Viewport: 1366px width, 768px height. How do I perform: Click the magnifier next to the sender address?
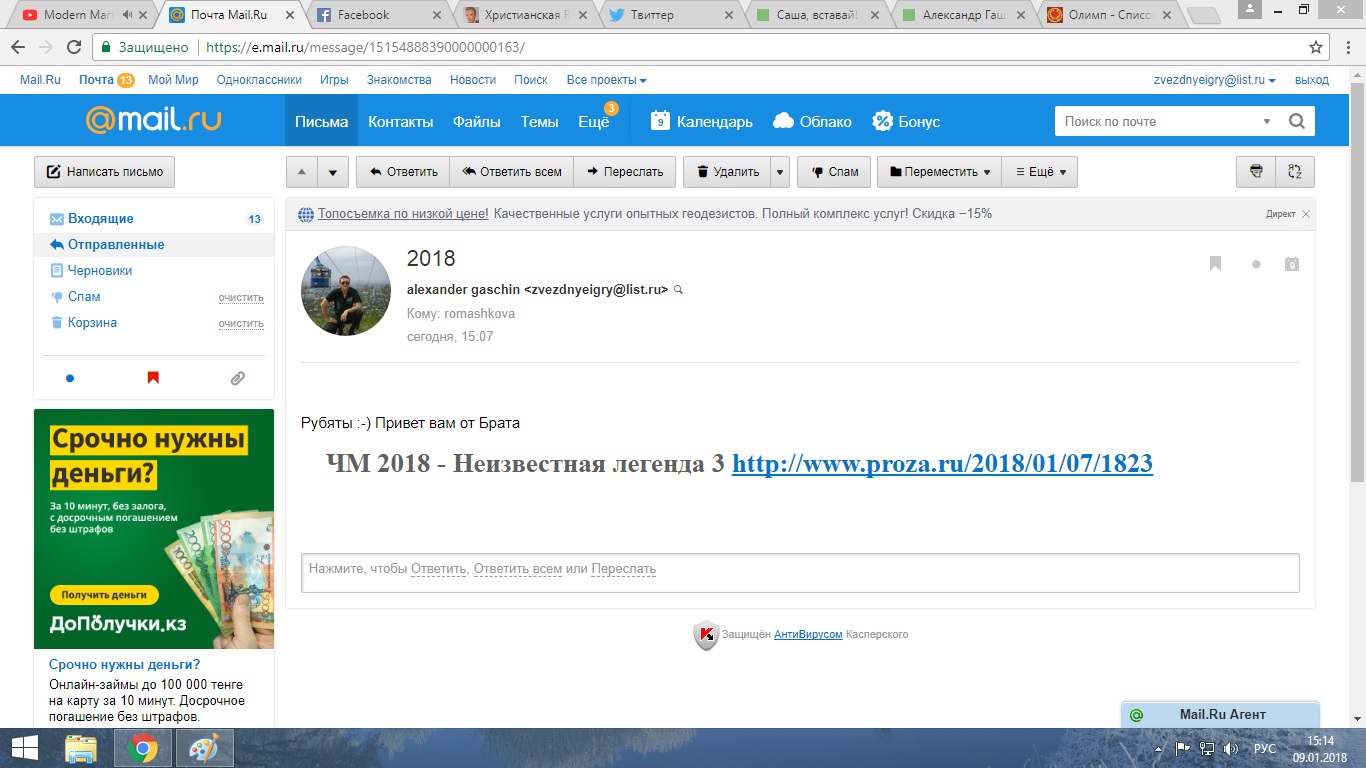tap(679, 290)
